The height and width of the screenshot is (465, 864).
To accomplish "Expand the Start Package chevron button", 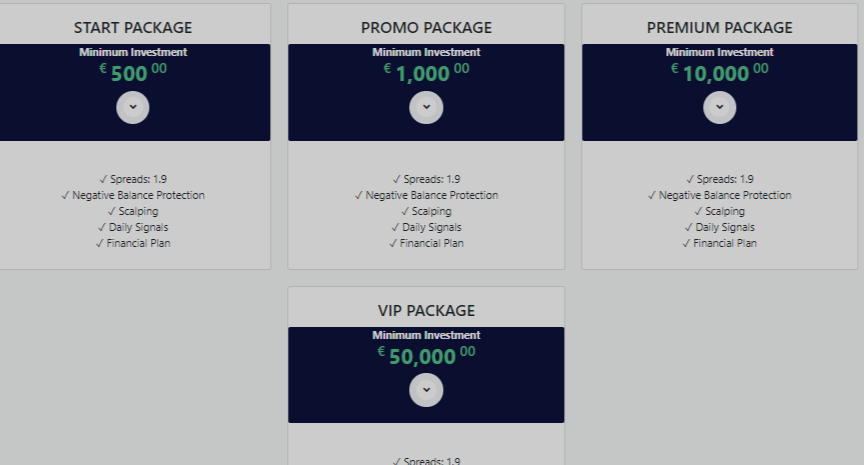I will [x=133, y=107].
